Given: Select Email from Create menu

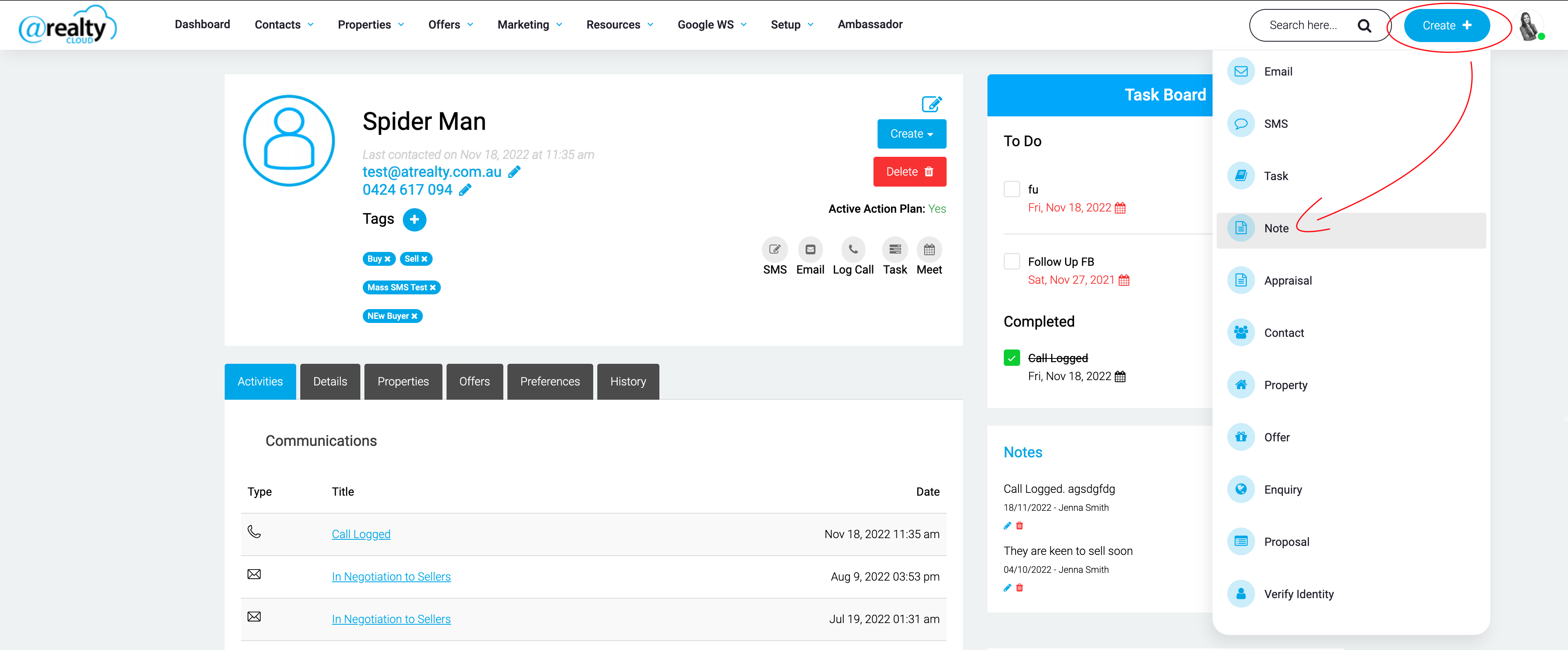Looking at the screenshot, I should 1351,72.
